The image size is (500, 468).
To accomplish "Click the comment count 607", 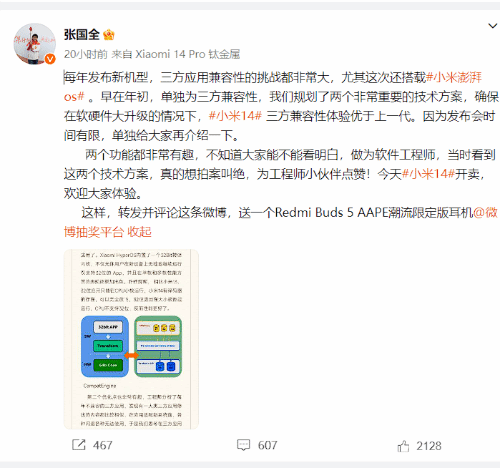I will [267, 445].
